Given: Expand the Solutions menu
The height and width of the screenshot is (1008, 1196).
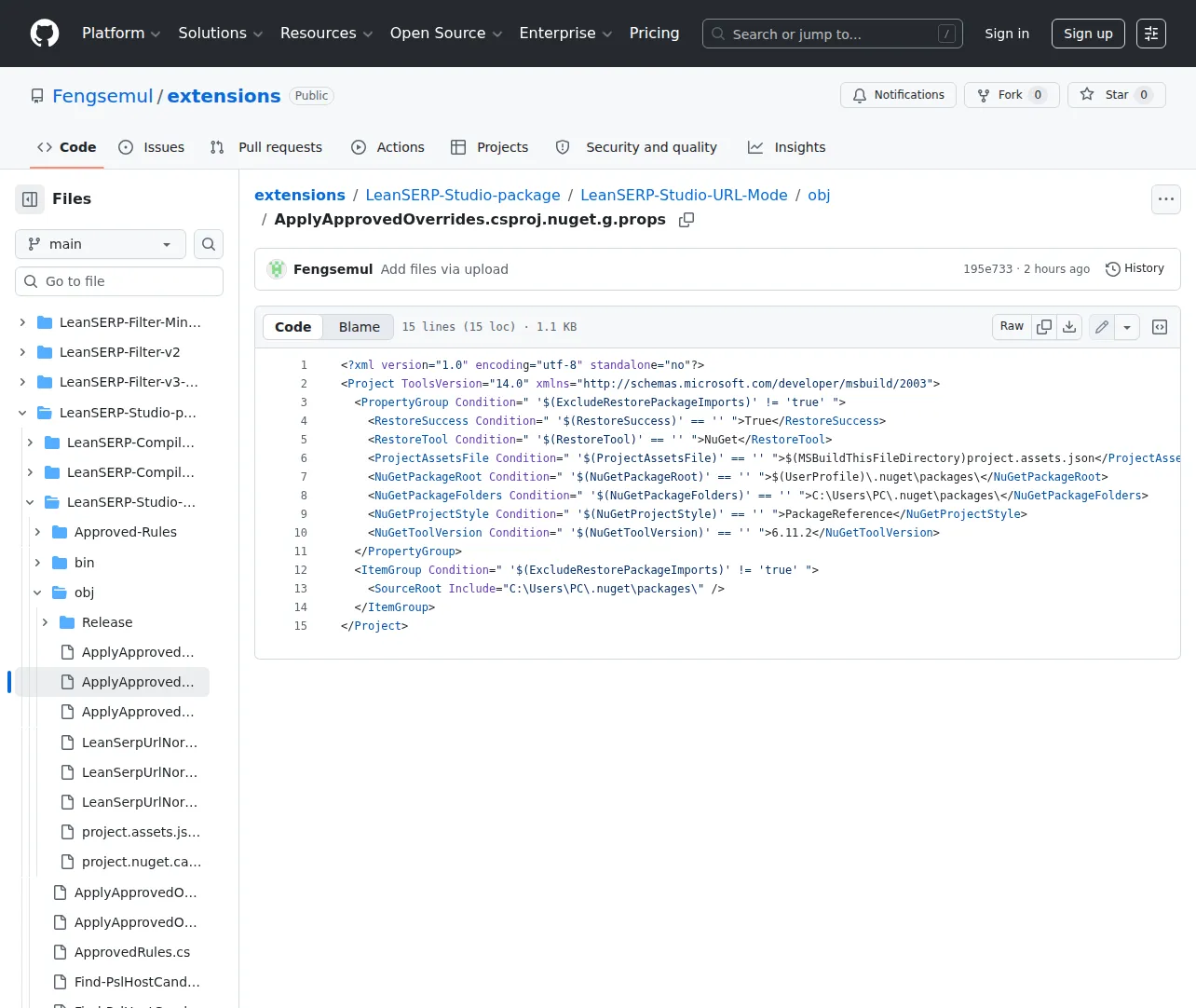Looking at the screenshot, I should [221, 34].
